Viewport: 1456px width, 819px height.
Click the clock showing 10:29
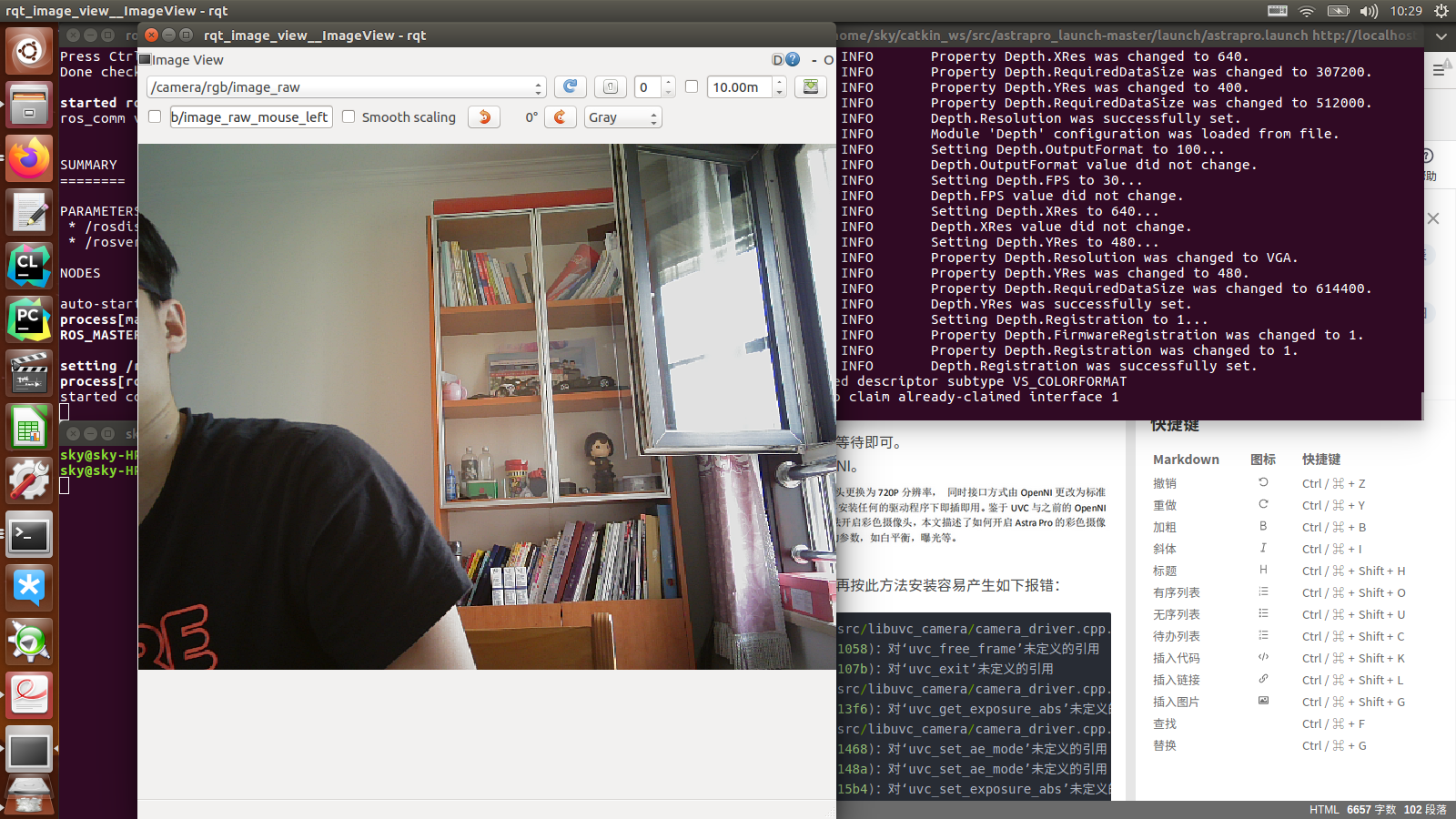point(1406,11)
